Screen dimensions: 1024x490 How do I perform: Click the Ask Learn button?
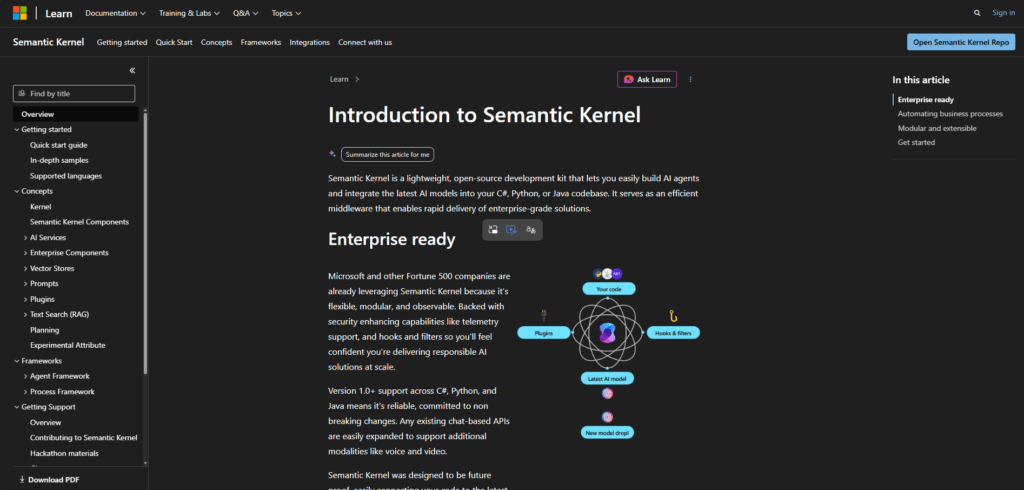coord(647,80)
